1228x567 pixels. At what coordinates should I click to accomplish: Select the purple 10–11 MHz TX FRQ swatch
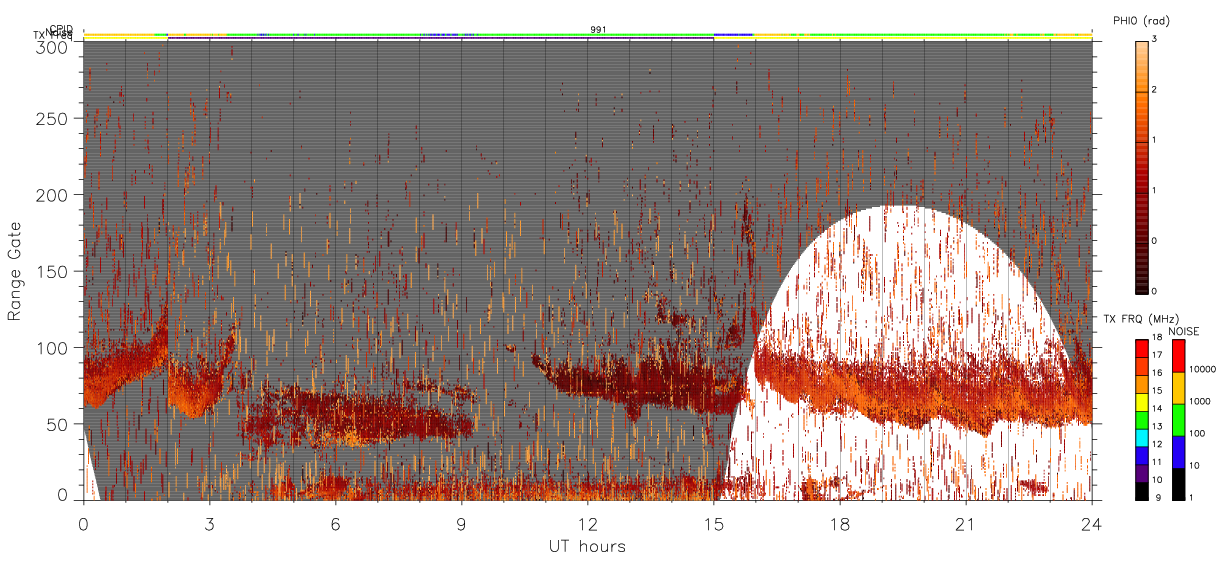1142,472
